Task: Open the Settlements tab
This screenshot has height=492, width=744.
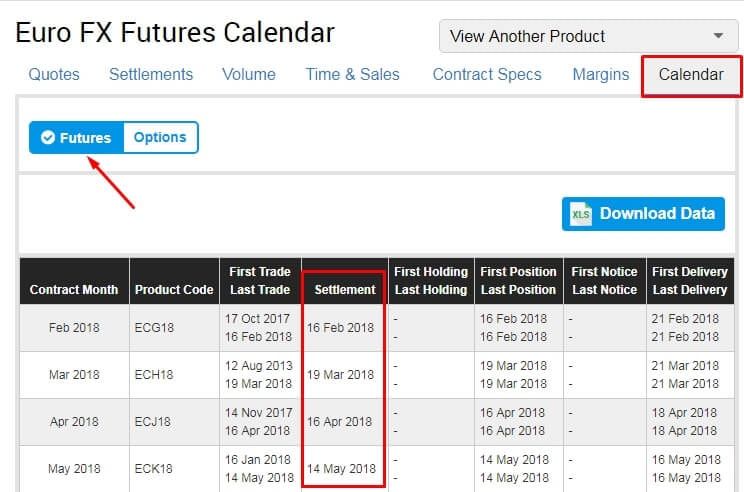Action: [x=151, y=74]
